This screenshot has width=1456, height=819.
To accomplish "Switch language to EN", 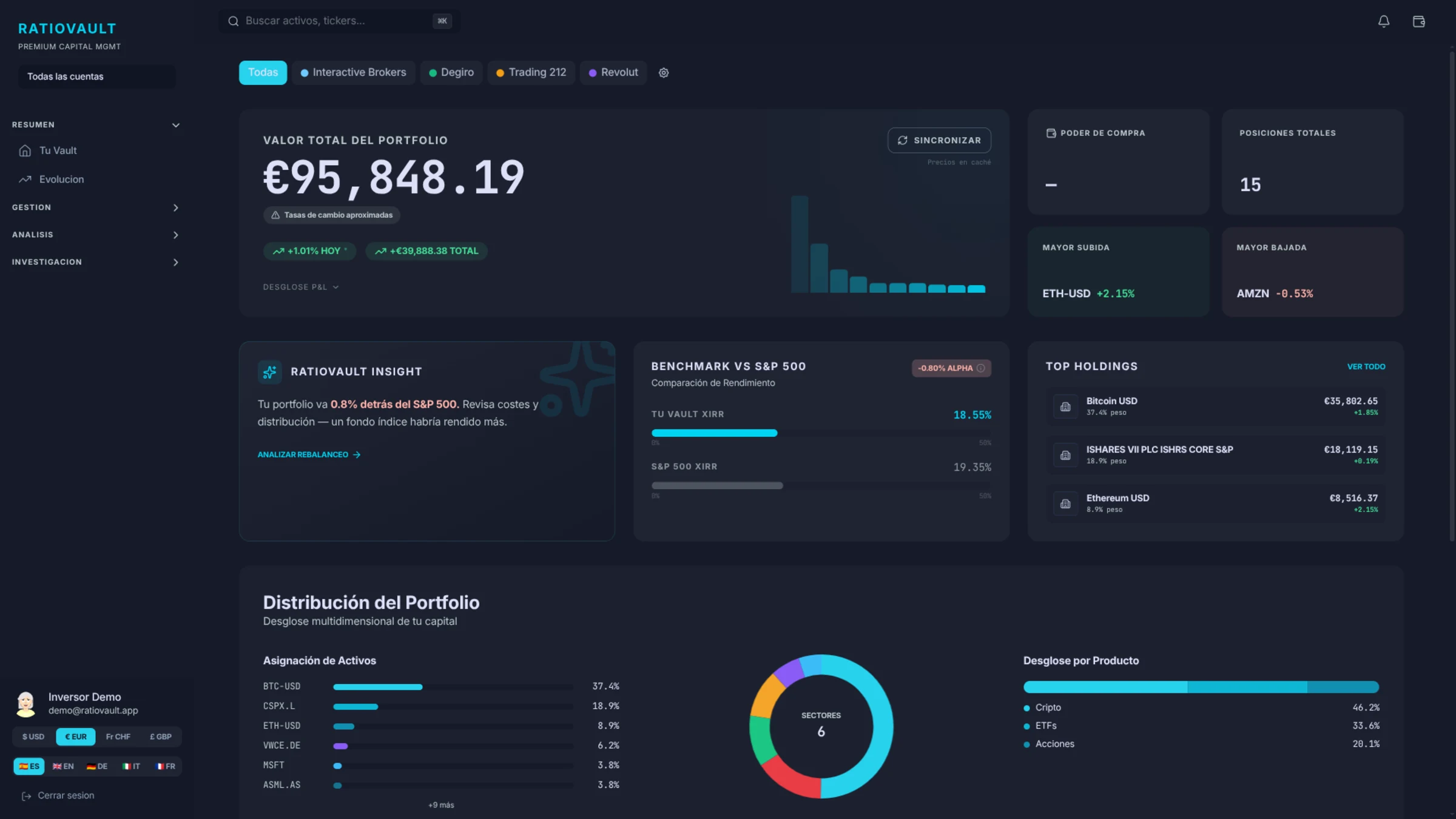I will [x=63, y=766].
